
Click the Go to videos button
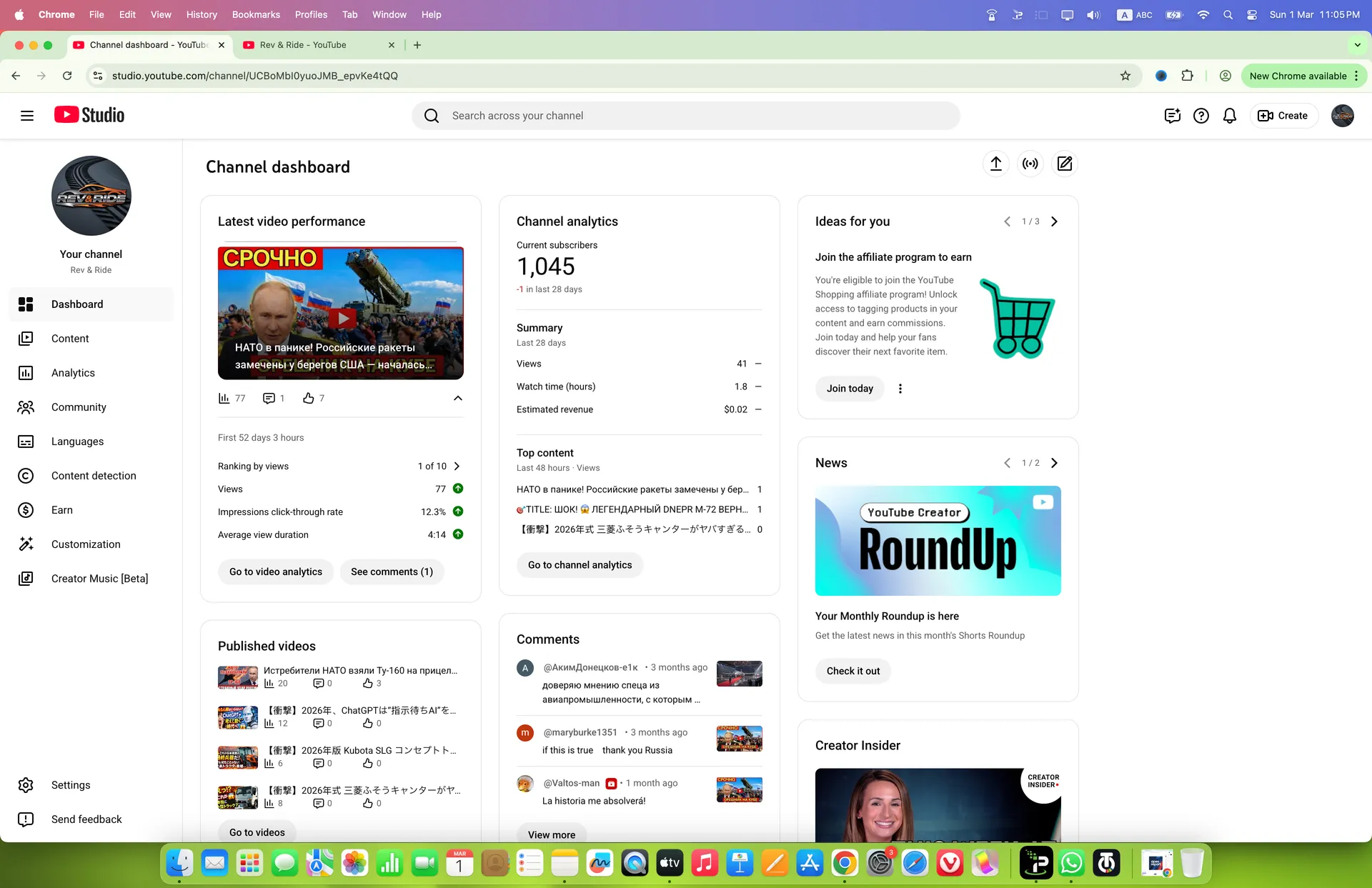click(x=257, y=832)
